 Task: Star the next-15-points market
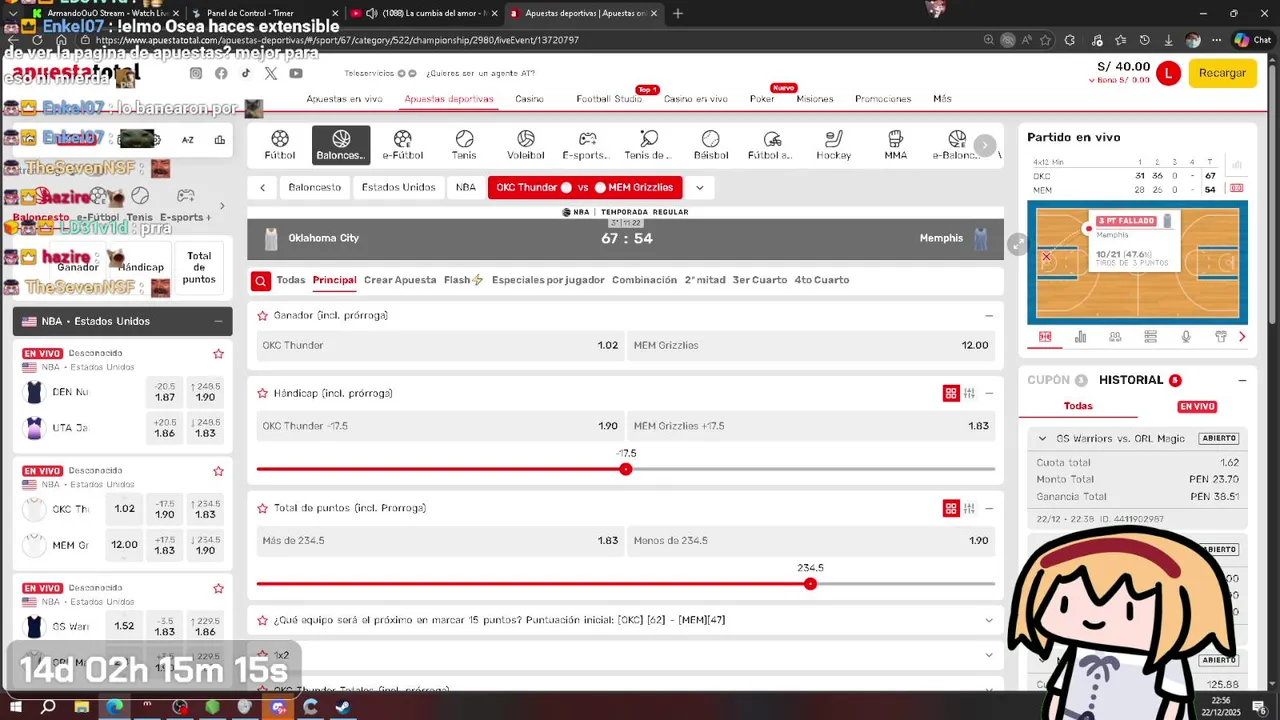coord(263,620)
